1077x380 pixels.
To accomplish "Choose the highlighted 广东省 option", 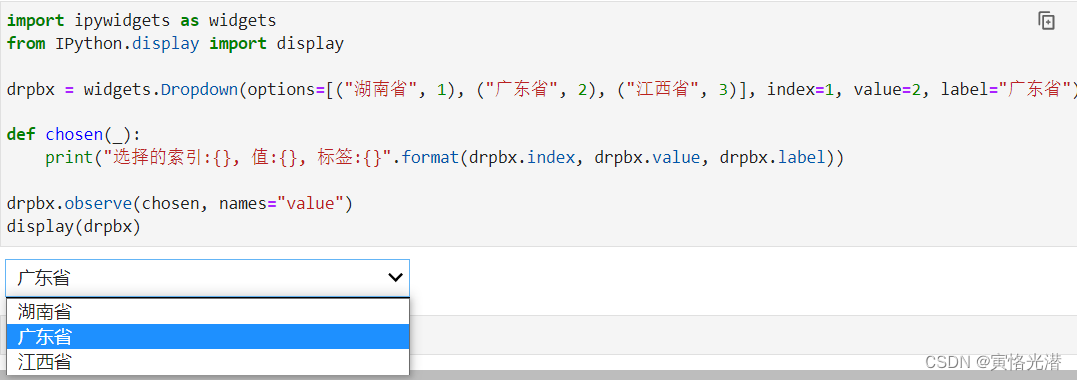I will tap(207, 337).
